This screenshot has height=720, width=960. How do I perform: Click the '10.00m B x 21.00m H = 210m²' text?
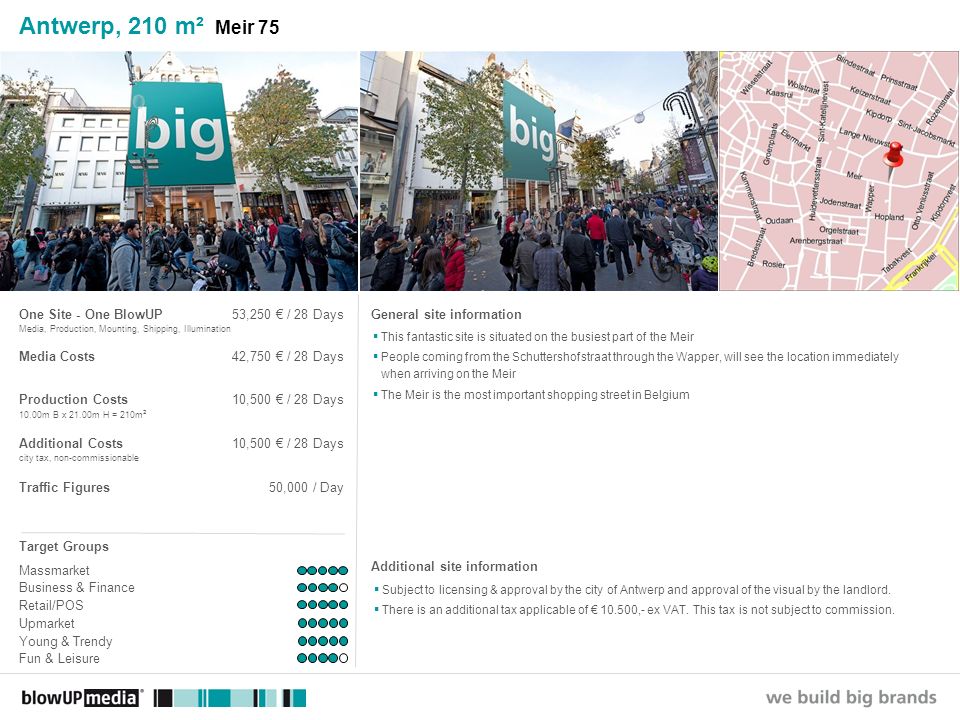(83, 414)
